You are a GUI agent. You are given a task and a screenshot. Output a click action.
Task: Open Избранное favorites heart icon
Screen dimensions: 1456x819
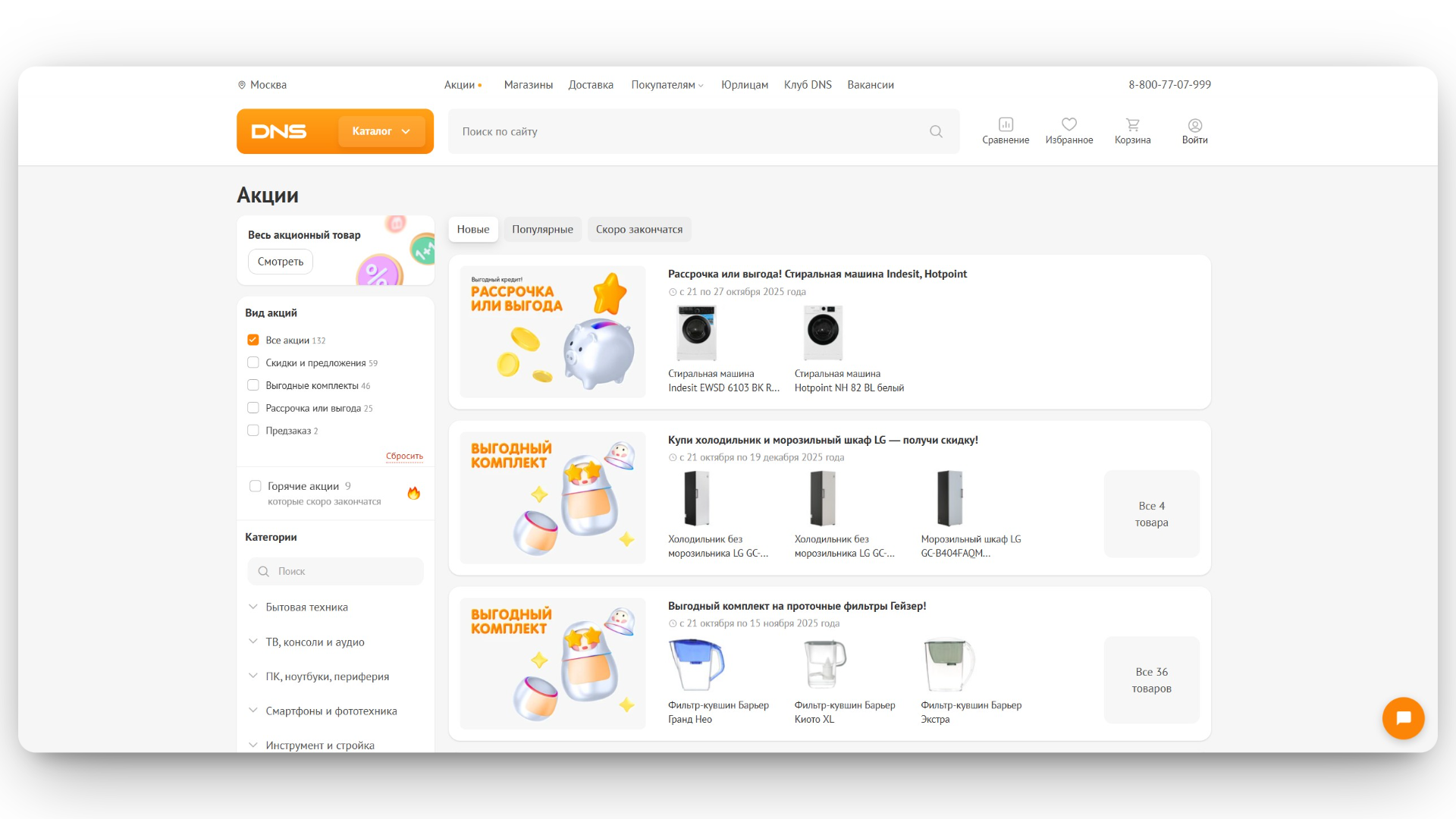tap(1068, 125)
